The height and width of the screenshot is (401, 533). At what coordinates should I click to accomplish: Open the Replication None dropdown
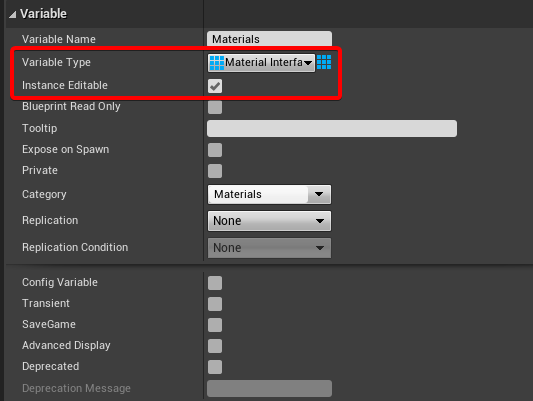(269, 221)
